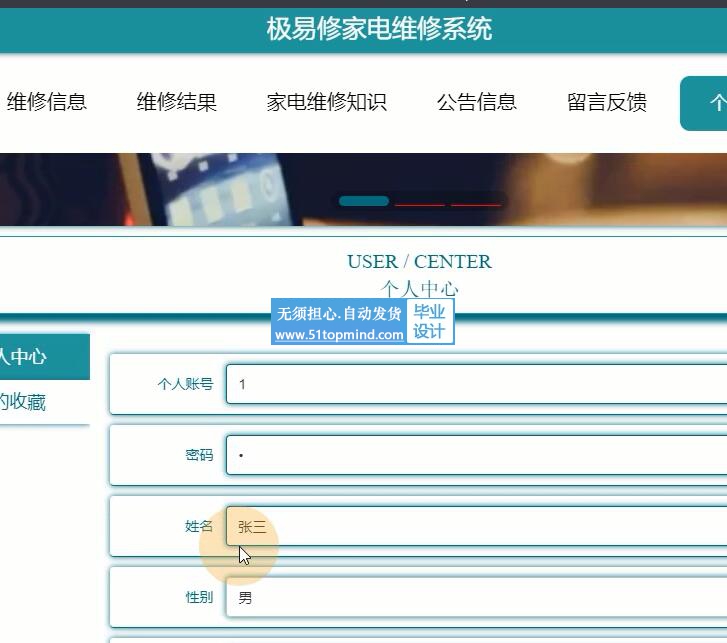Open the 维修结果 navigation item
727x643 pixels.
[177, 102]
